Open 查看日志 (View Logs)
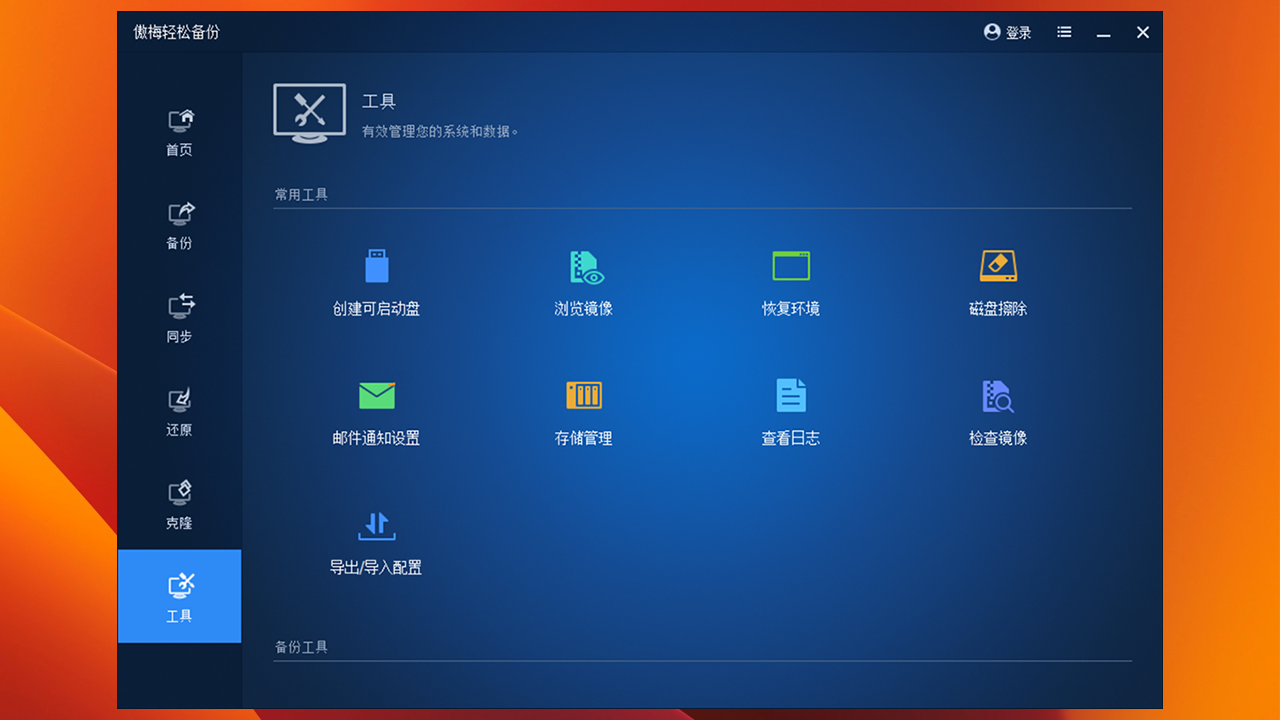 [790, 412]
